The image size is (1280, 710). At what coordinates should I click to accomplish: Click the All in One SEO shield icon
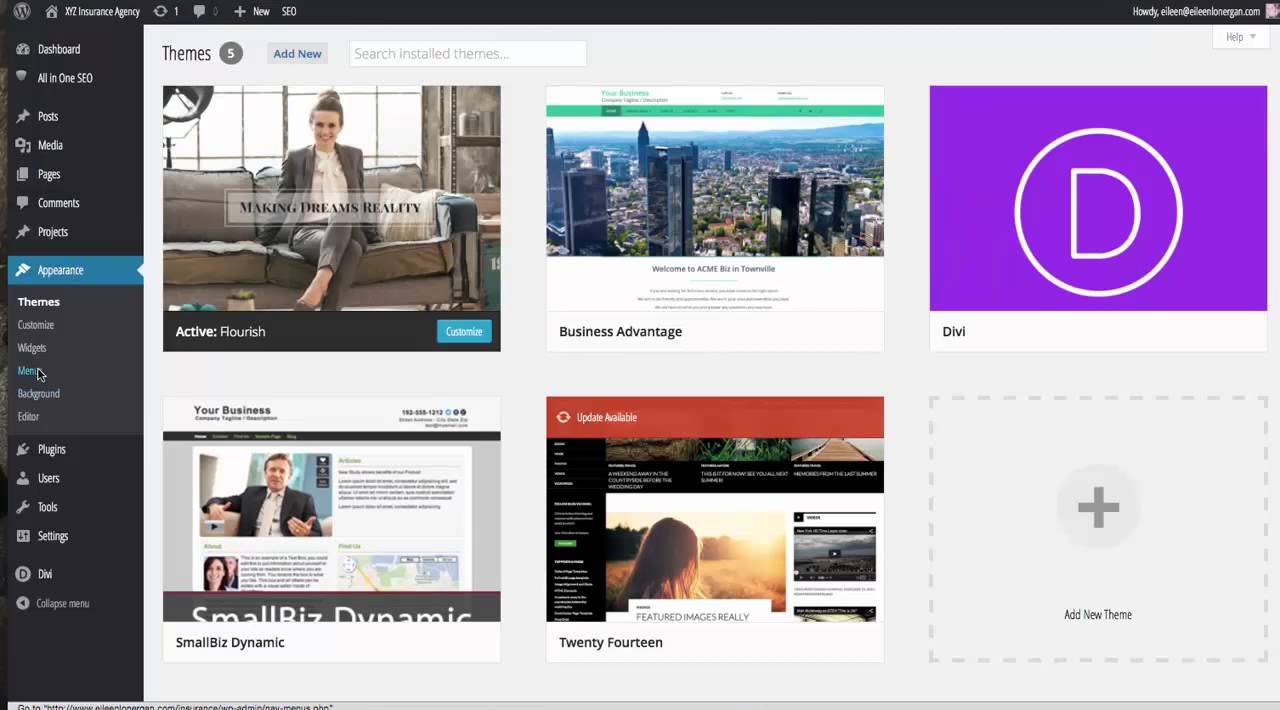pos(23,77)
